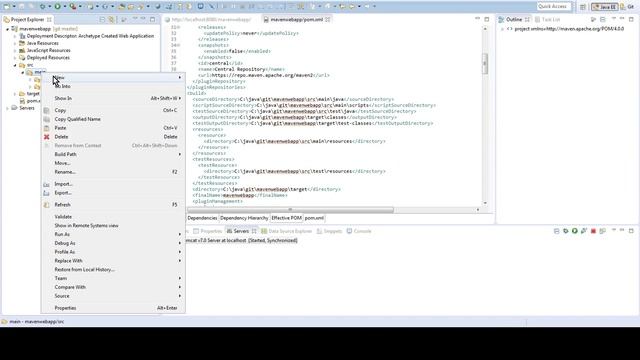Open Profile As submenu
The image size is (640, 360).
pyautogui.click(x=113, y=252)
